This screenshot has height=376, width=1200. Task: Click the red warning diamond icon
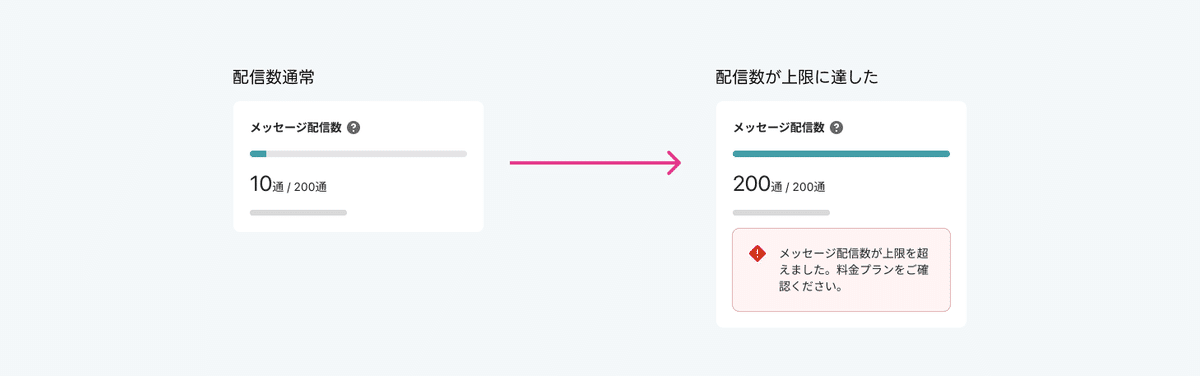click(x=757, y=254)
